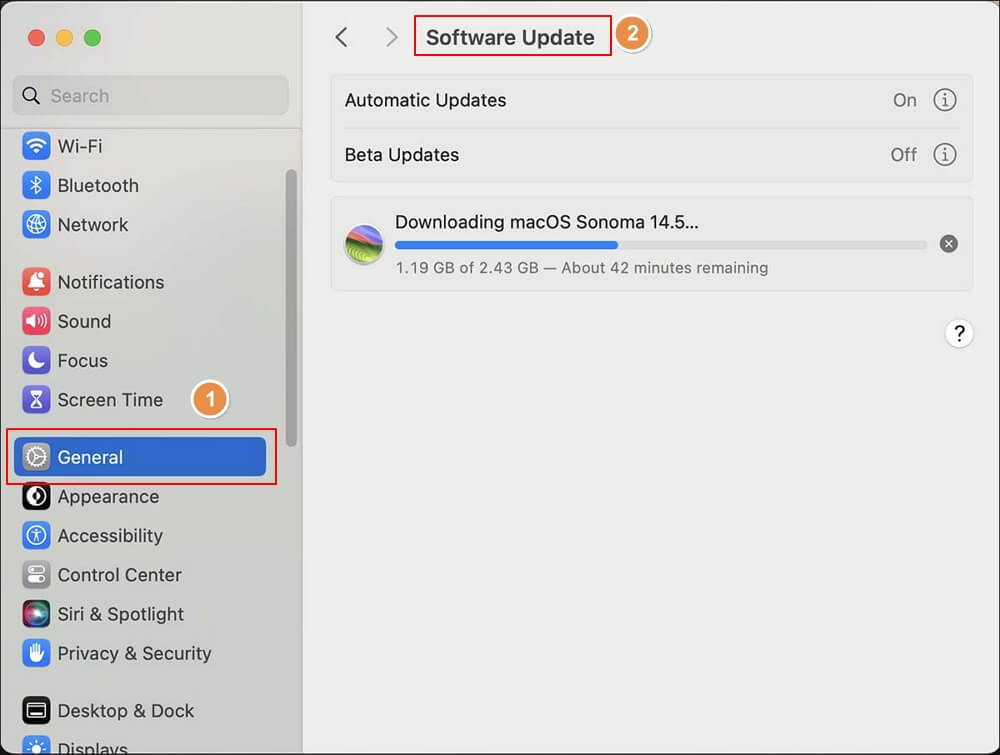Open the Sound settings pane

coord(140,321)
